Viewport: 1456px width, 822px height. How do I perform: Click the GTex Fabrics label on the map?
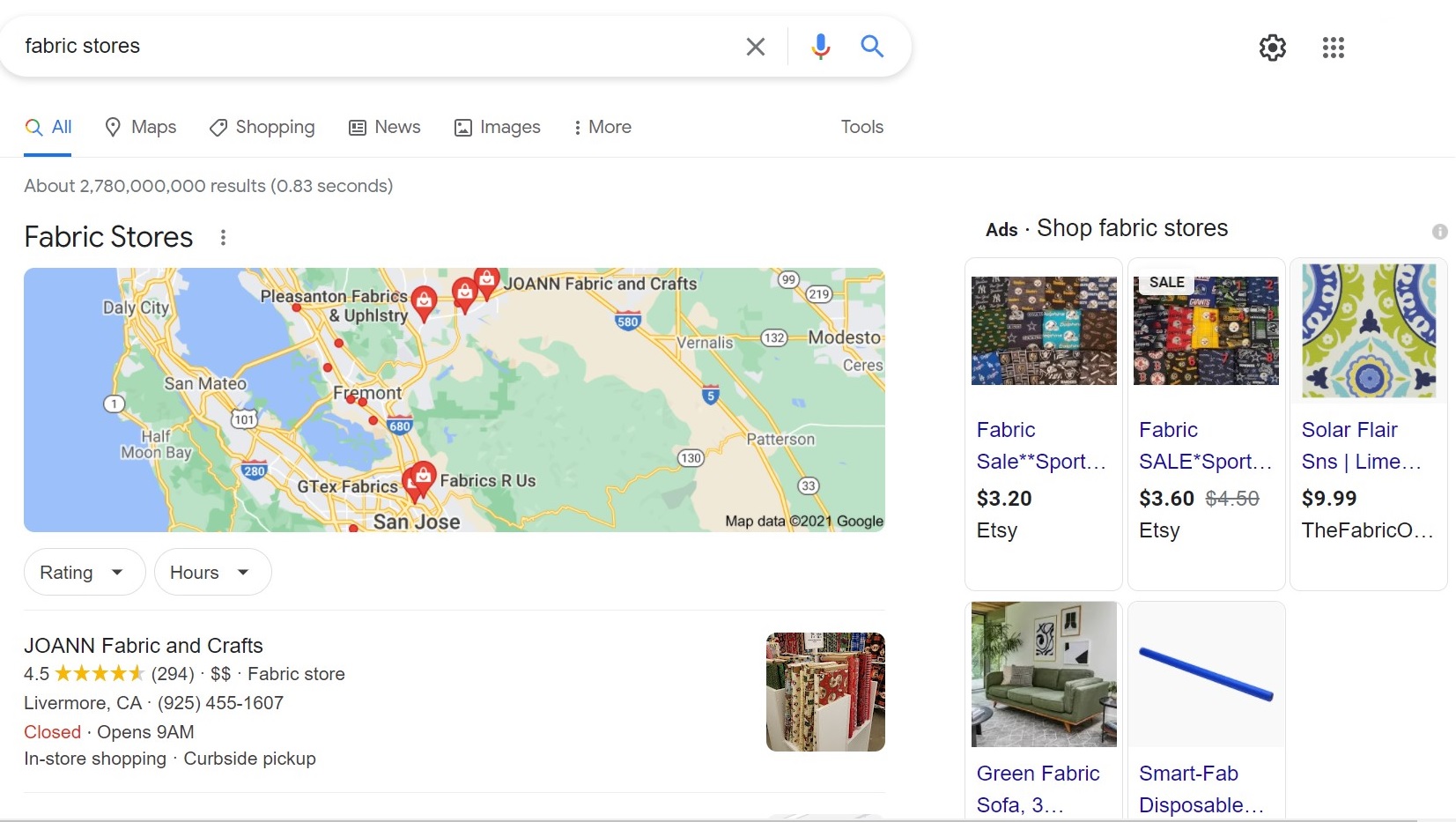click(347, 486)
